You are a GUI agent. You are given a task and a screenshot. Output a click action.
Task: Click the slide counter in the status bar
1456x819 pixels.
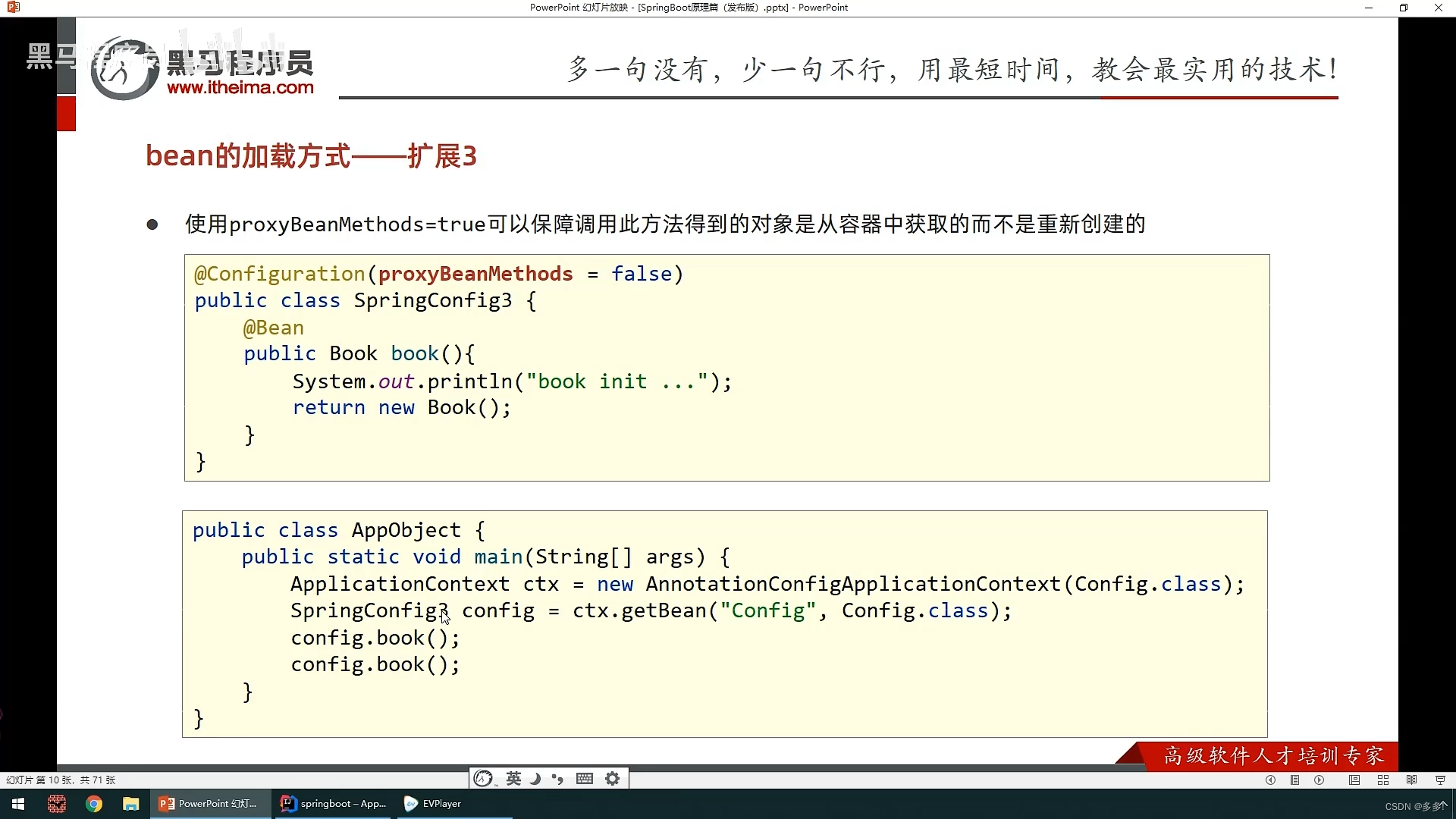[x=61, y=780]
